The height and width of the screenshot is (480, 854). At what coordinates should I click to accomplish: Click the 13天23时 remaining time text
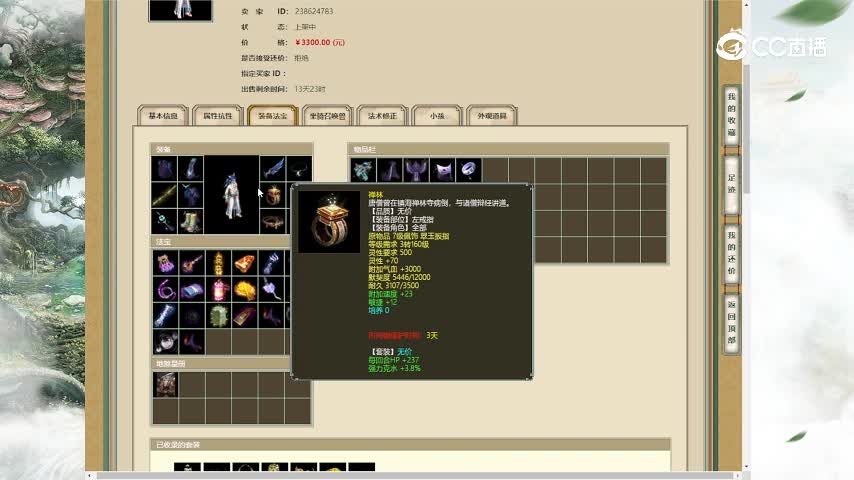click(310, 89)
